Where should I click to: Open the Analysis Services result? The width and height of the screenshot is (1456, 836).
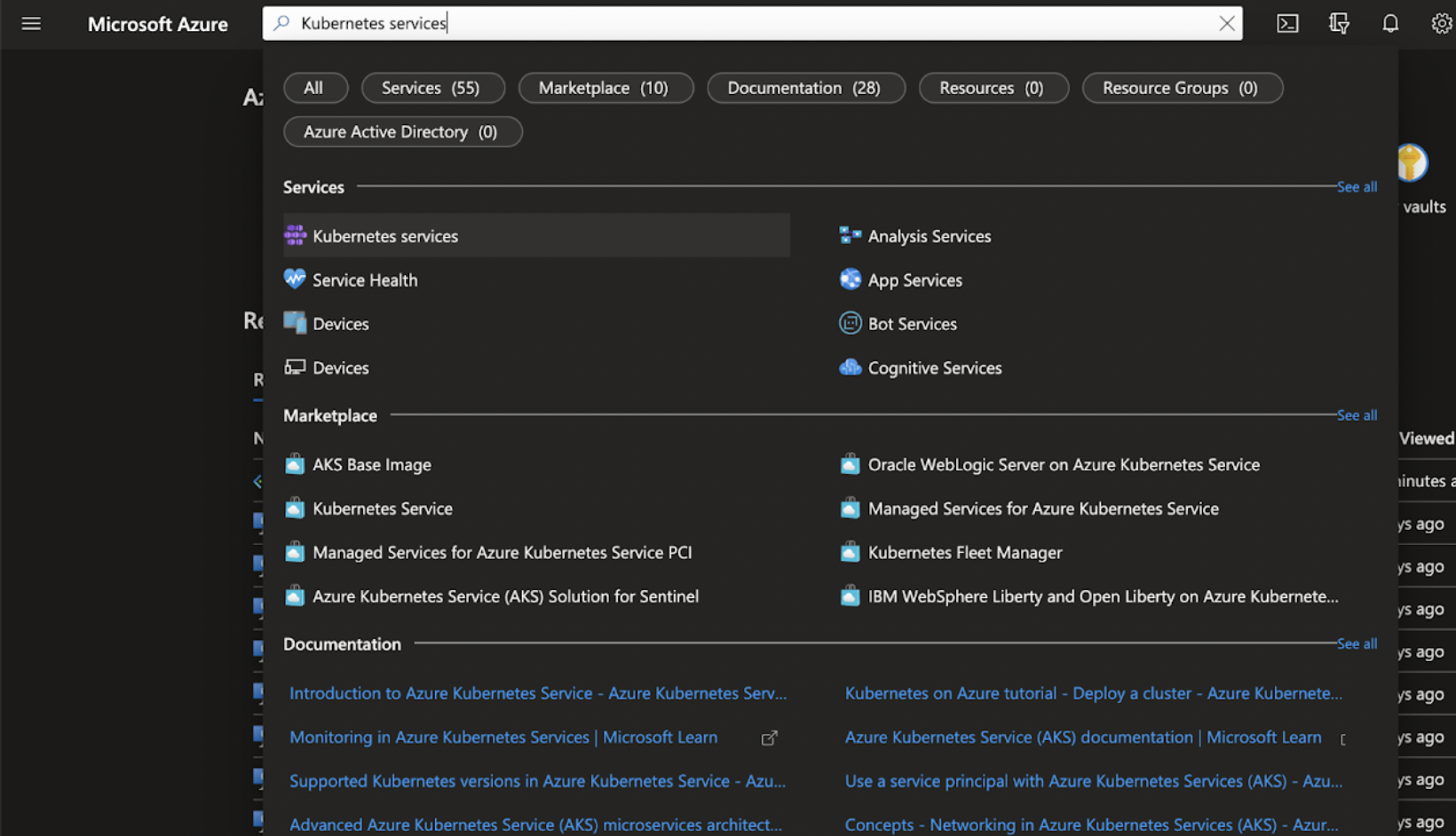tap(930, 236)
